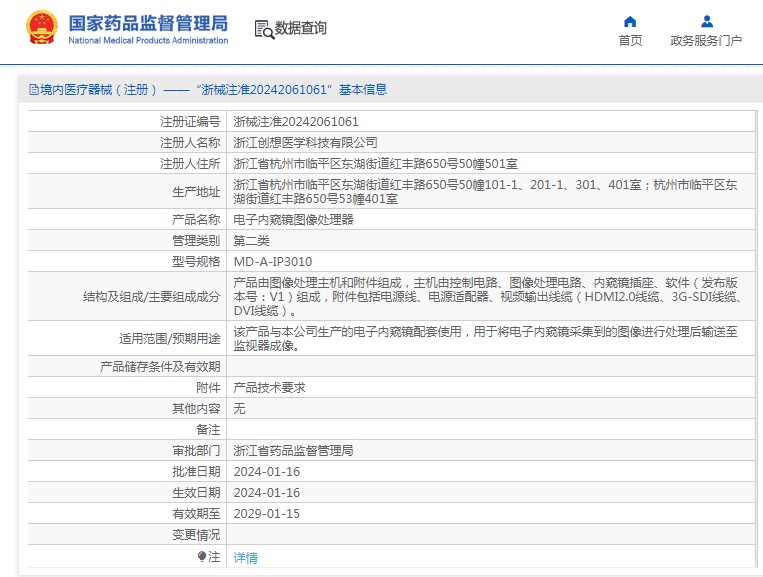Viewport: 763px width, 577px height.
Task: Click 国家药品监督管理局 title text
Action: [x=148, y=23]
